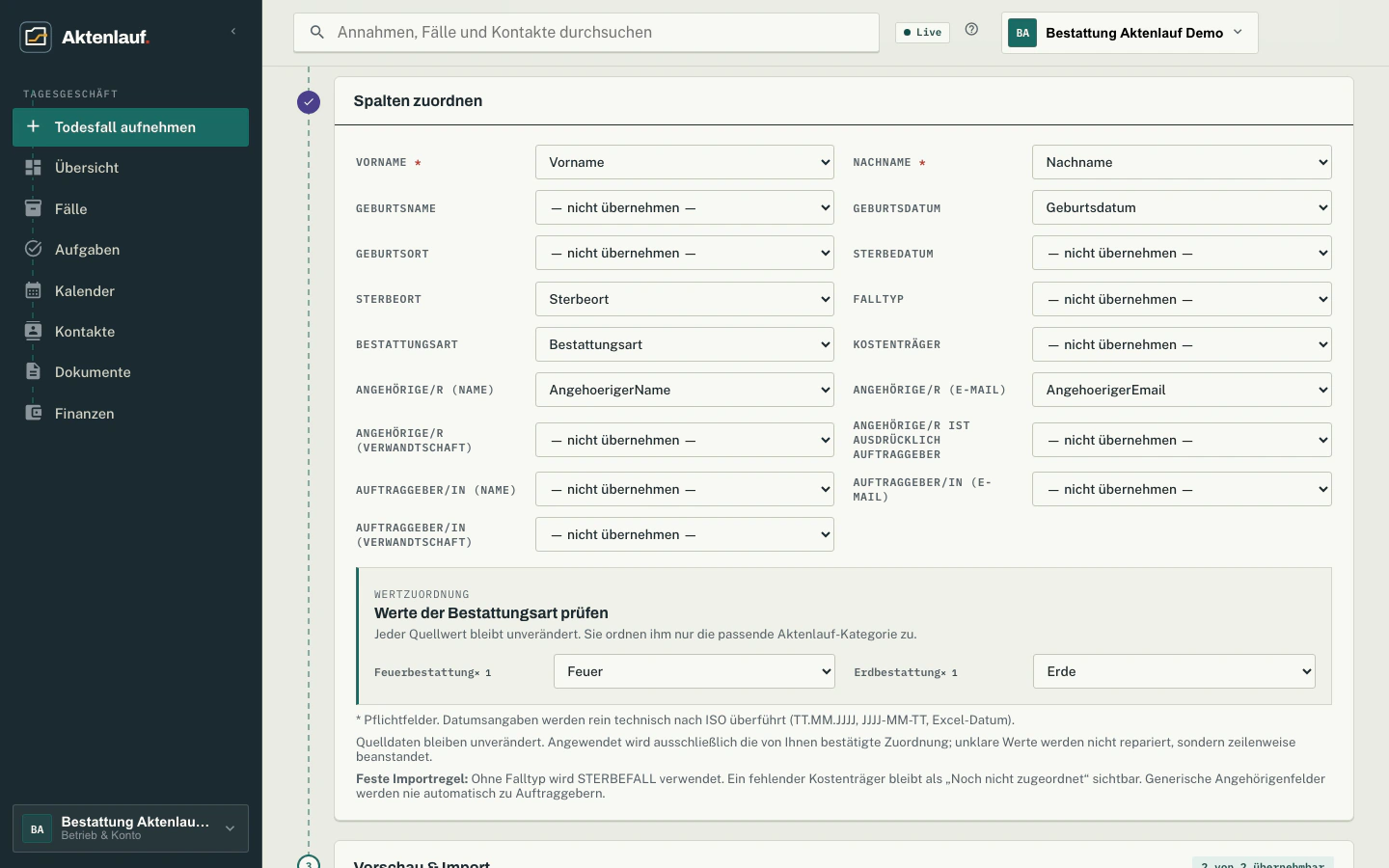Expand the Feuerbestattung value dropdown
This screenshot has height=868, width=1389.
point(694,671)
